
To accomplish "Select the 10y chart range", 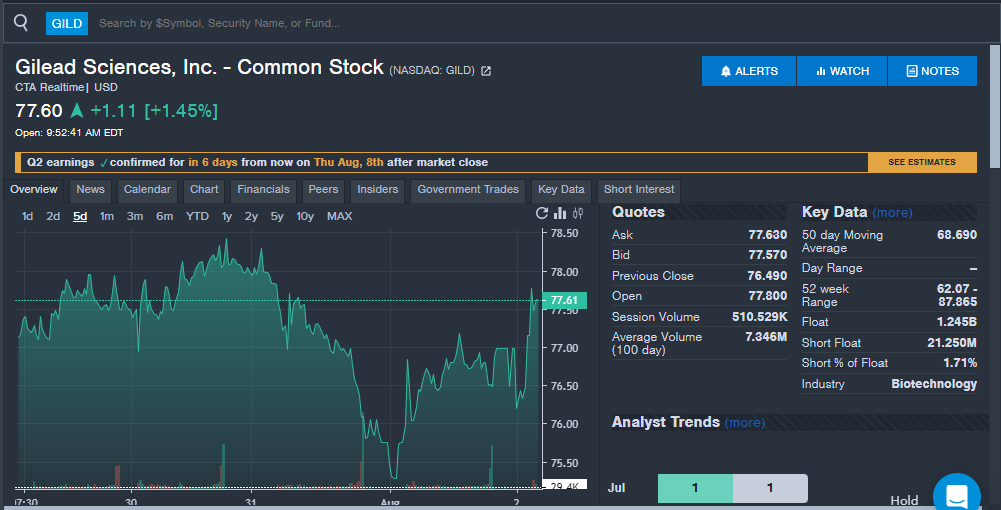I will (305, 216).
